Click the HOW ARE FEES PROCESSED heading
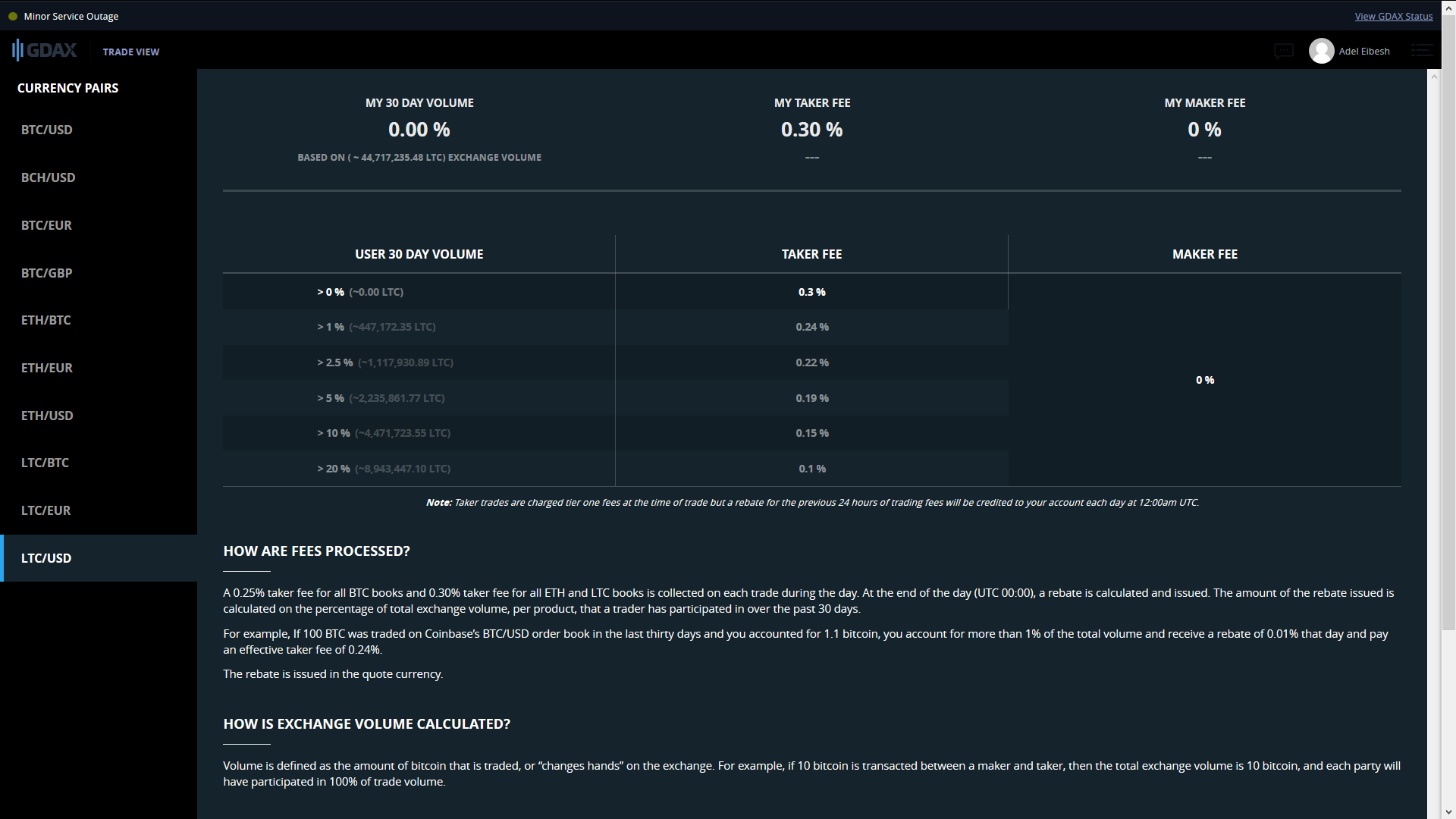Viewport: 1456px width, 819px height. click(x=317, y=551)
